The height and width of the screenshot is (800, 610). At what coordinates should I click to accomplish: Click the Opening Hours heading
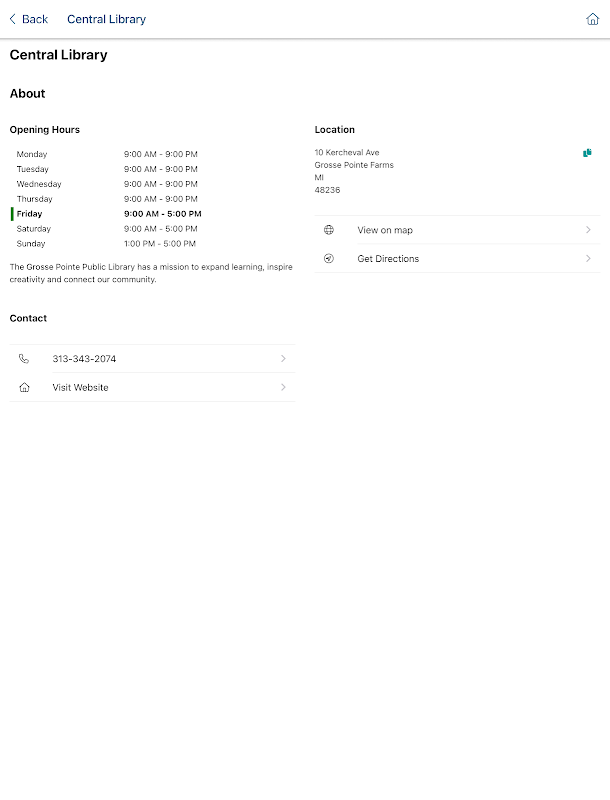(x=45, y=130)
